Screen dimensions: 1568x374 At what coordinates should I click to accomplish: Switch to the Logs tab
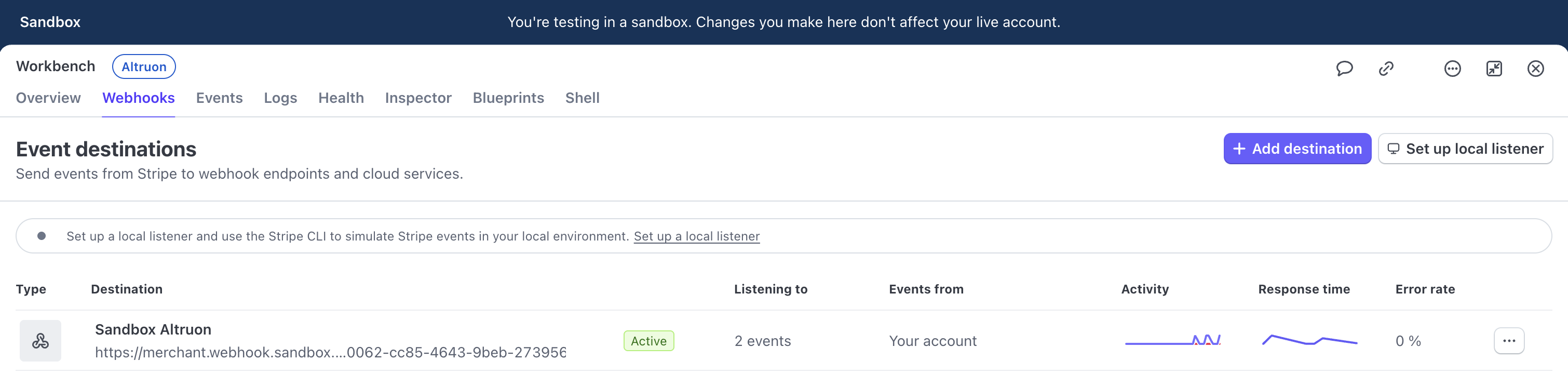pos(280,98)
